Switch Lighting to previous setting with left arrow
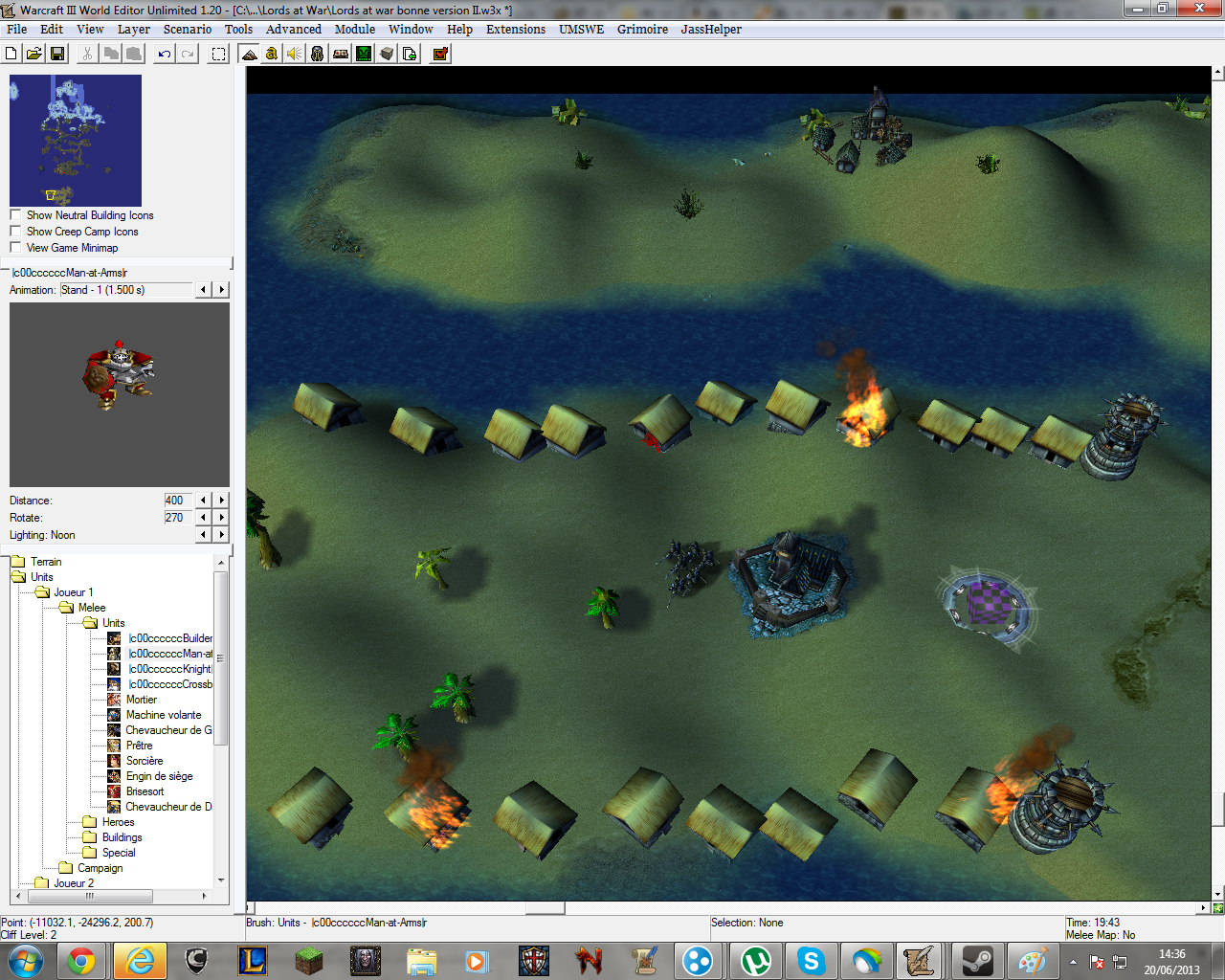This screenshot has height=980, width=1225. 204,535
